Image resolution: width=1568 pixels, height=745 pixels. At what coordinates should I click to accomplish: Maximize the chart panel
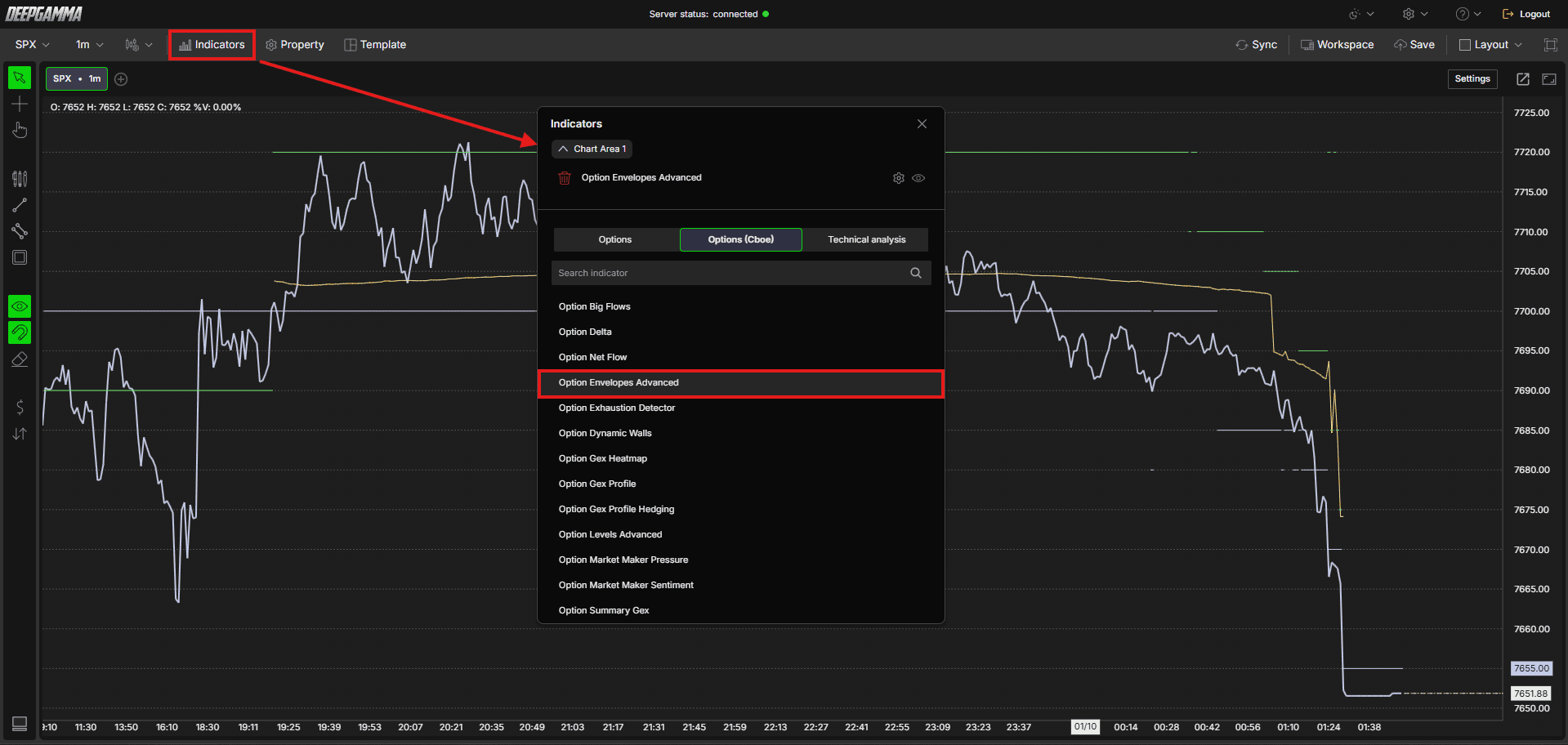1549,79
